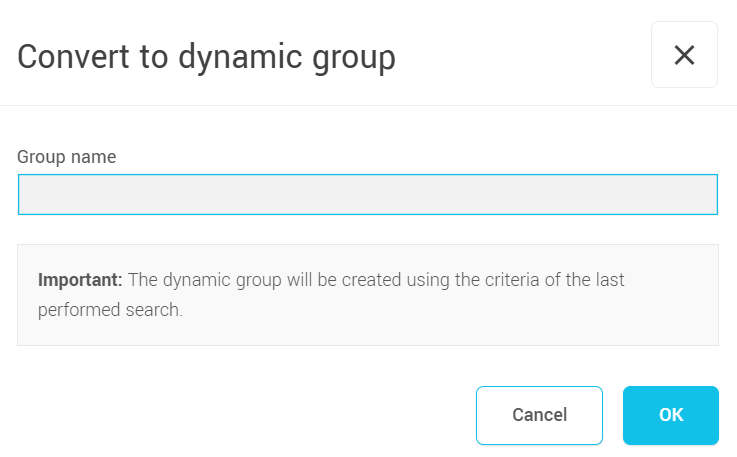Click the 'Convert to dynamic group' title
The width and height of the screenshot is (737, 457).
[x=206, y=56]
